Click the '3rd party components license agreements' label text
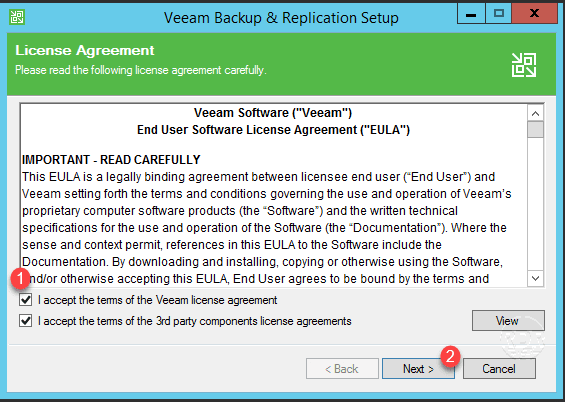Viewport: 565px width, 402px height. [x=254, y=321]
